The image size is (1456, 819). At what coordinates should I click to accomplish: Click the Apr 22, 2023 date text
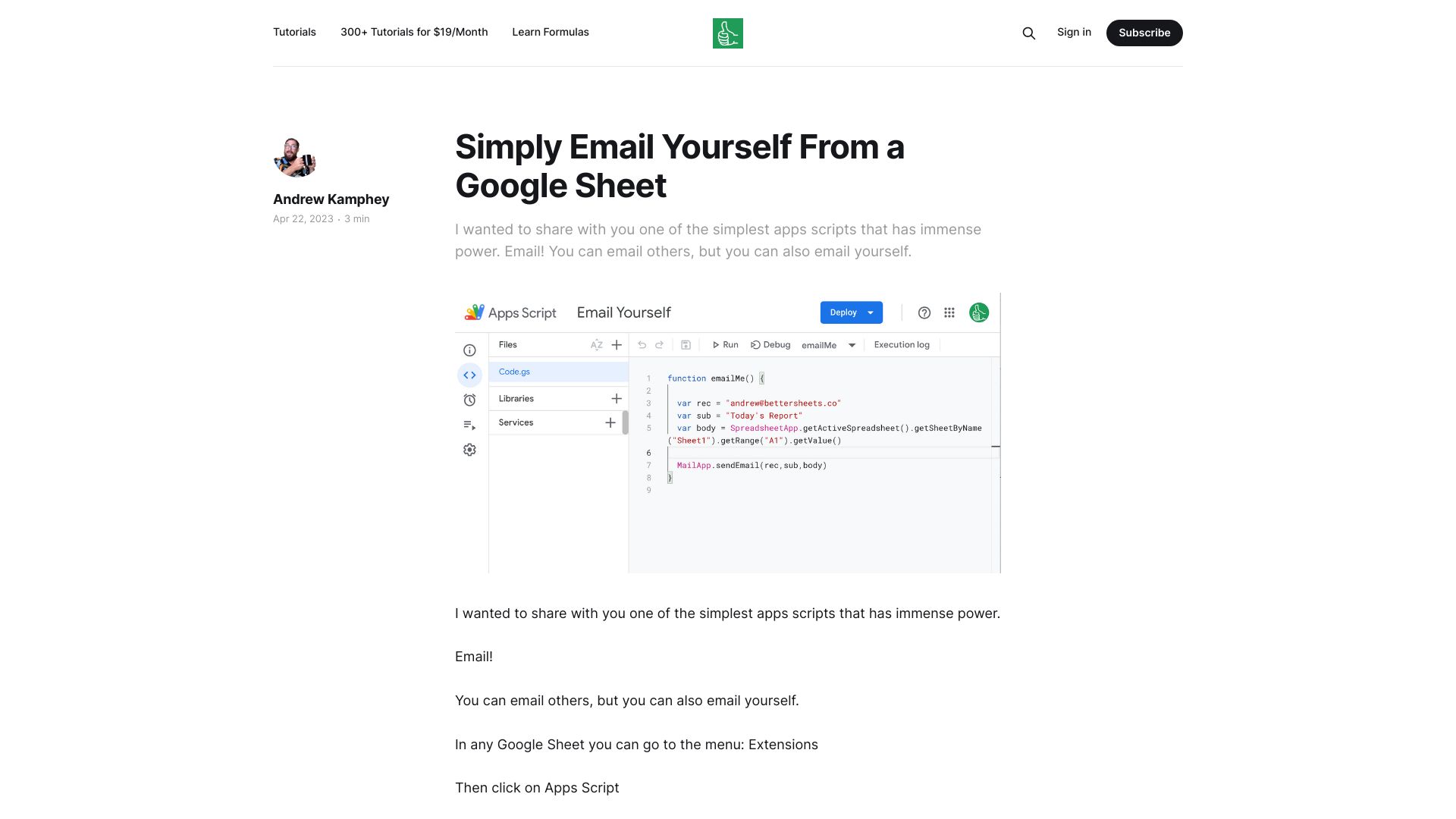pyautogui.click(x=303, y=219)
